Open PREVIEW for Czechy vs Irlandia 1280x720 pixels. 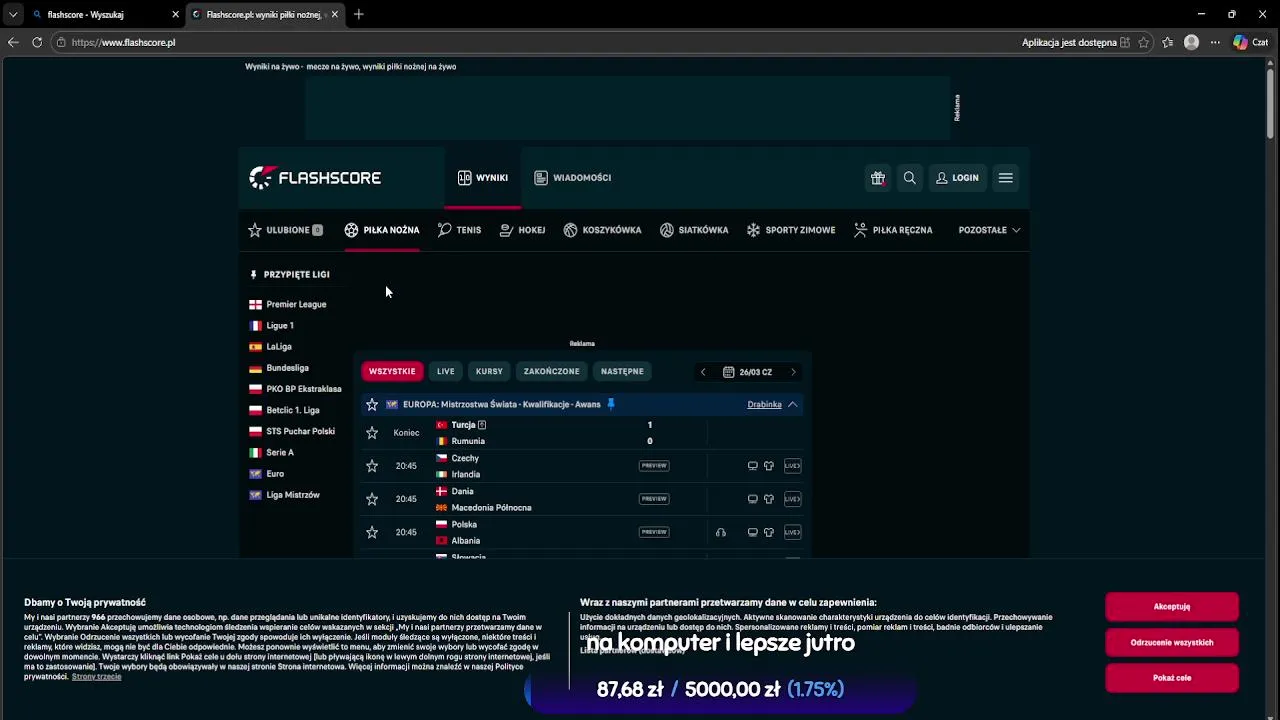tap(654, 466)
